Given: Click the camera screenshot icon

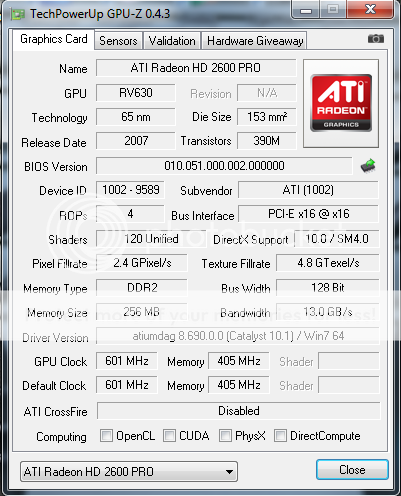Looking at the screenshot, I should click(x=376, y=39).
